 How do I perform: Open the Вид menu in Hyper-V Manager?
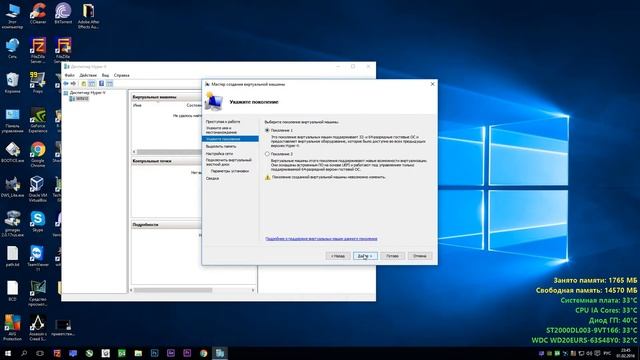(x=105, y=75)
